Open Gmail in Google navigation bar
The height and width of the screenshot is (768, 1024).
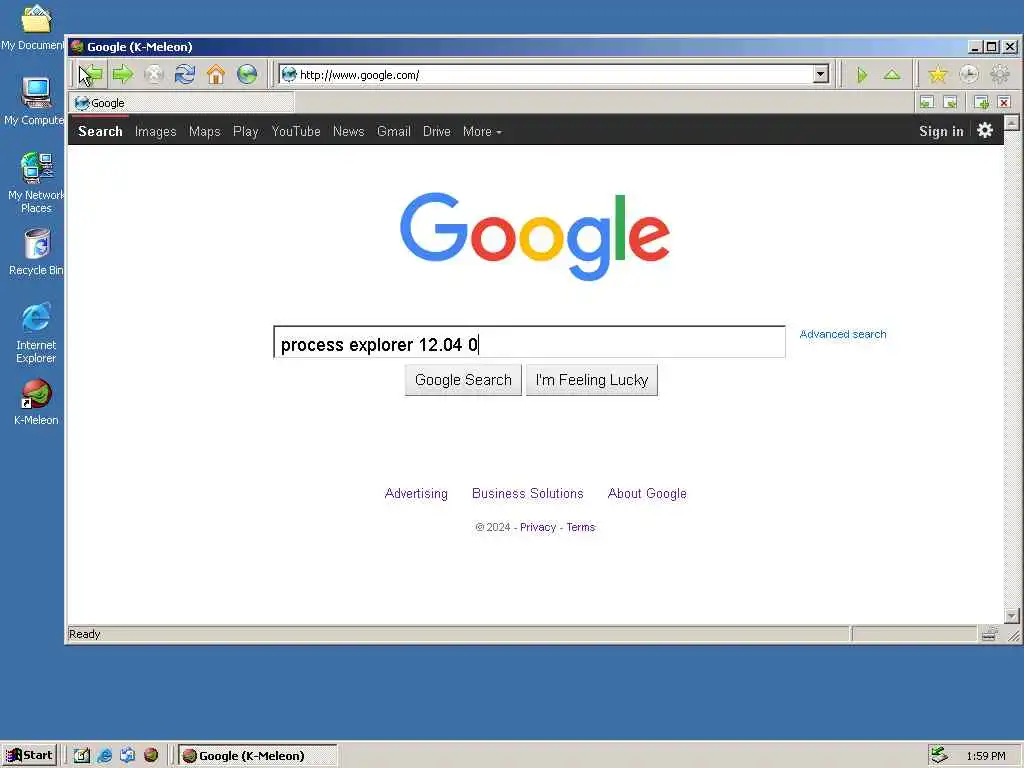(x=394, y=131)
